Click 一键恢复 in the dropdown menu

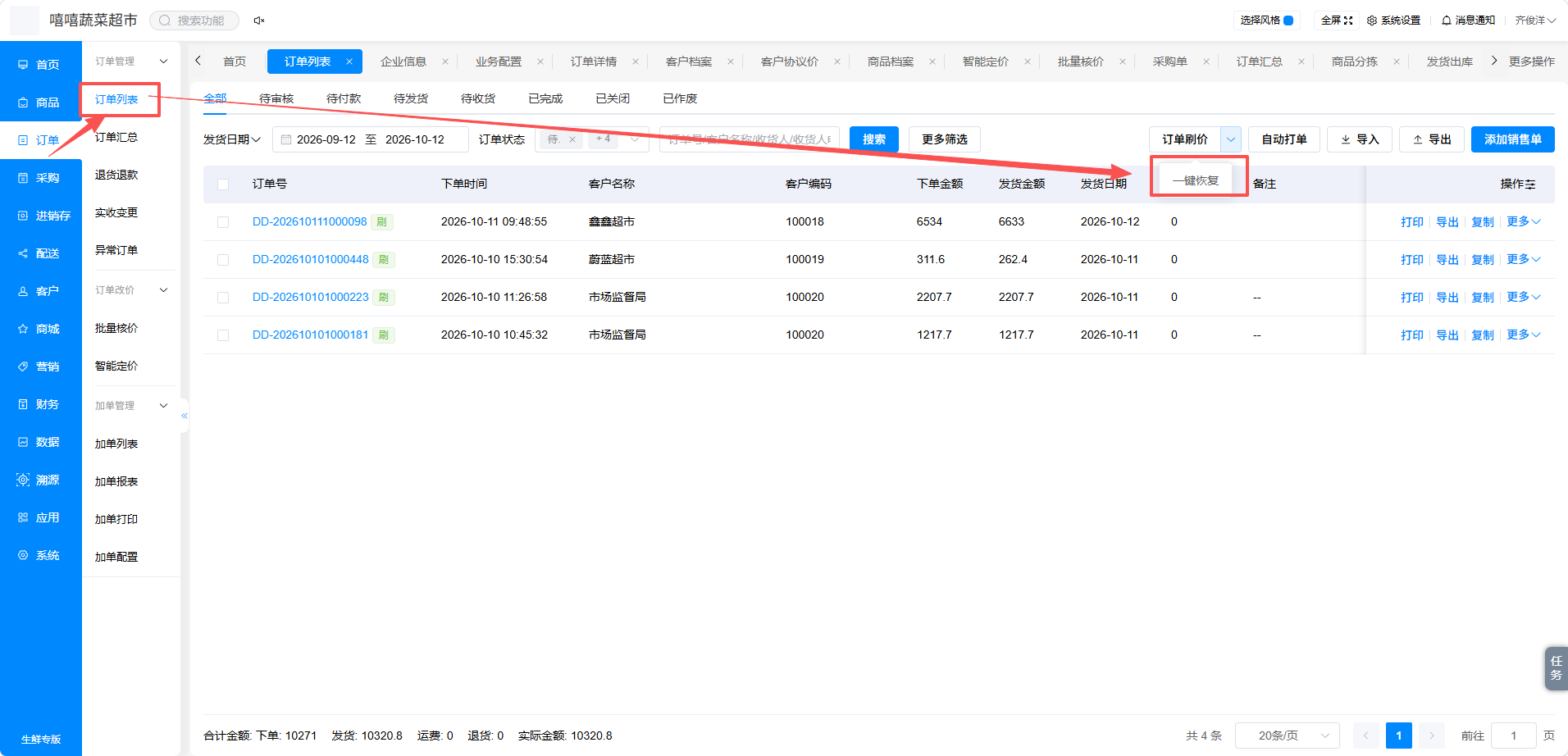click(x=1196, y=180)
